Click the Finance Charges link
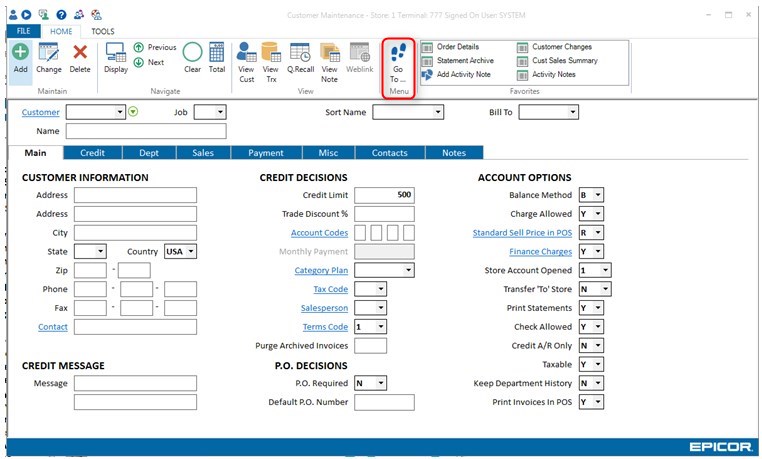 tap(540, 251)
